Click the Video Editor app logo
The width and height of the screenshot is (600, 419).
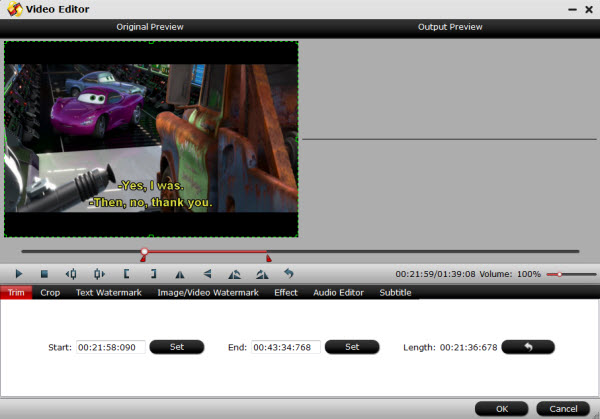pos(15,9)
